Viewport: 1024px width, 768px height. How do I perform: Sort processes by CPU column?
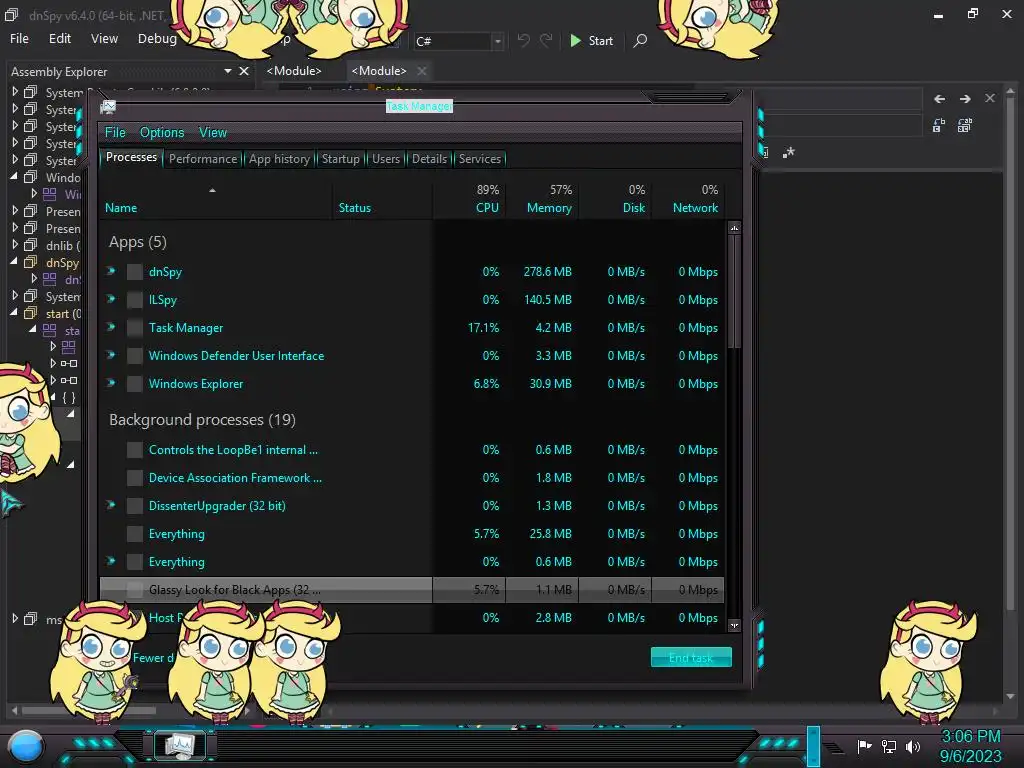469,199
